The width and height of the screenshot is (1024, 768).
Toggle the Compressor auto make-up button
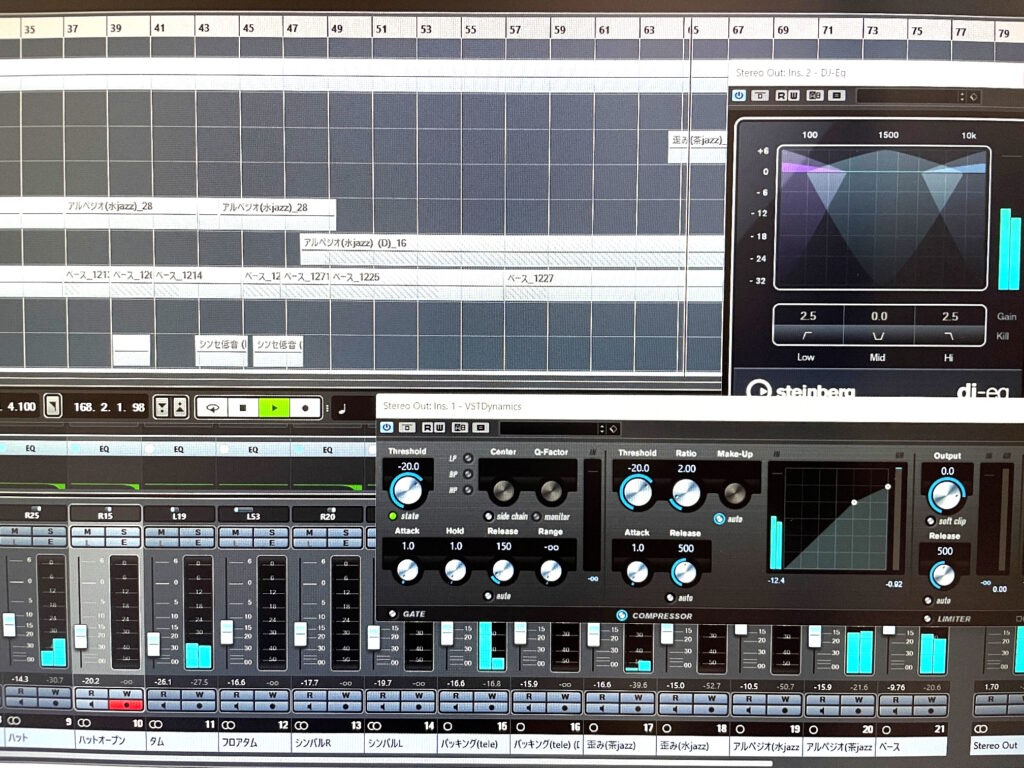coord(719,519)
